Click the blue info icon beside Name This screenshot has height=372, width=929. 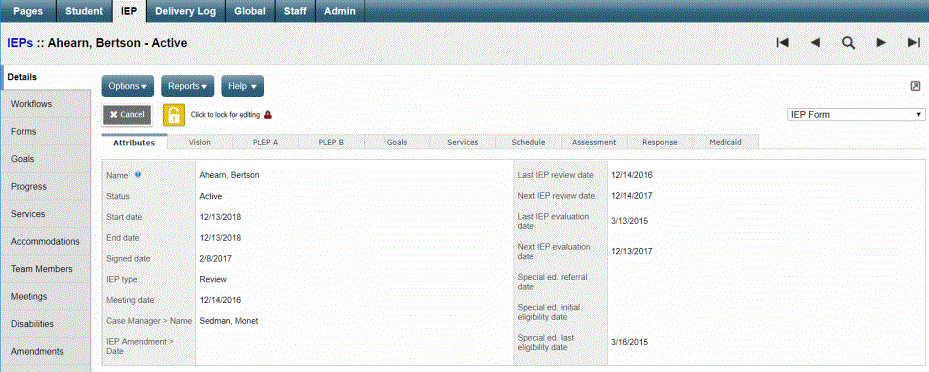pos(138,174)
